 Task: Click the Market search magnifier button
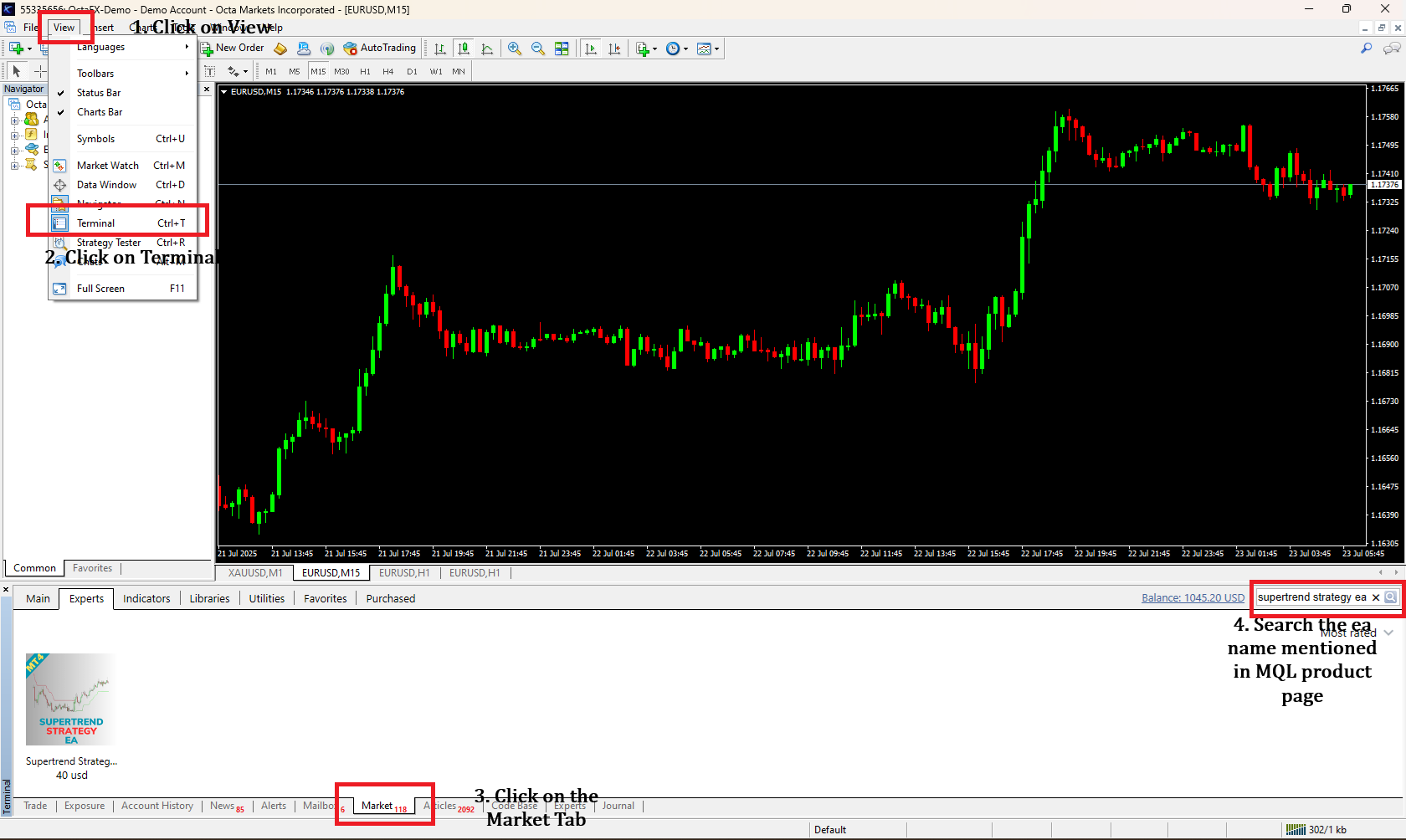tap(1391, 597)
